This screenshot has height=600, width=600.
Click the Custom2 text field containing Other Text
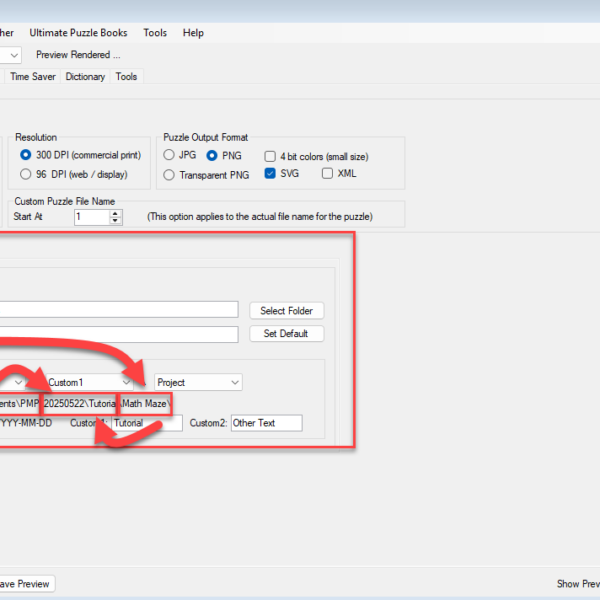[265, 423]
